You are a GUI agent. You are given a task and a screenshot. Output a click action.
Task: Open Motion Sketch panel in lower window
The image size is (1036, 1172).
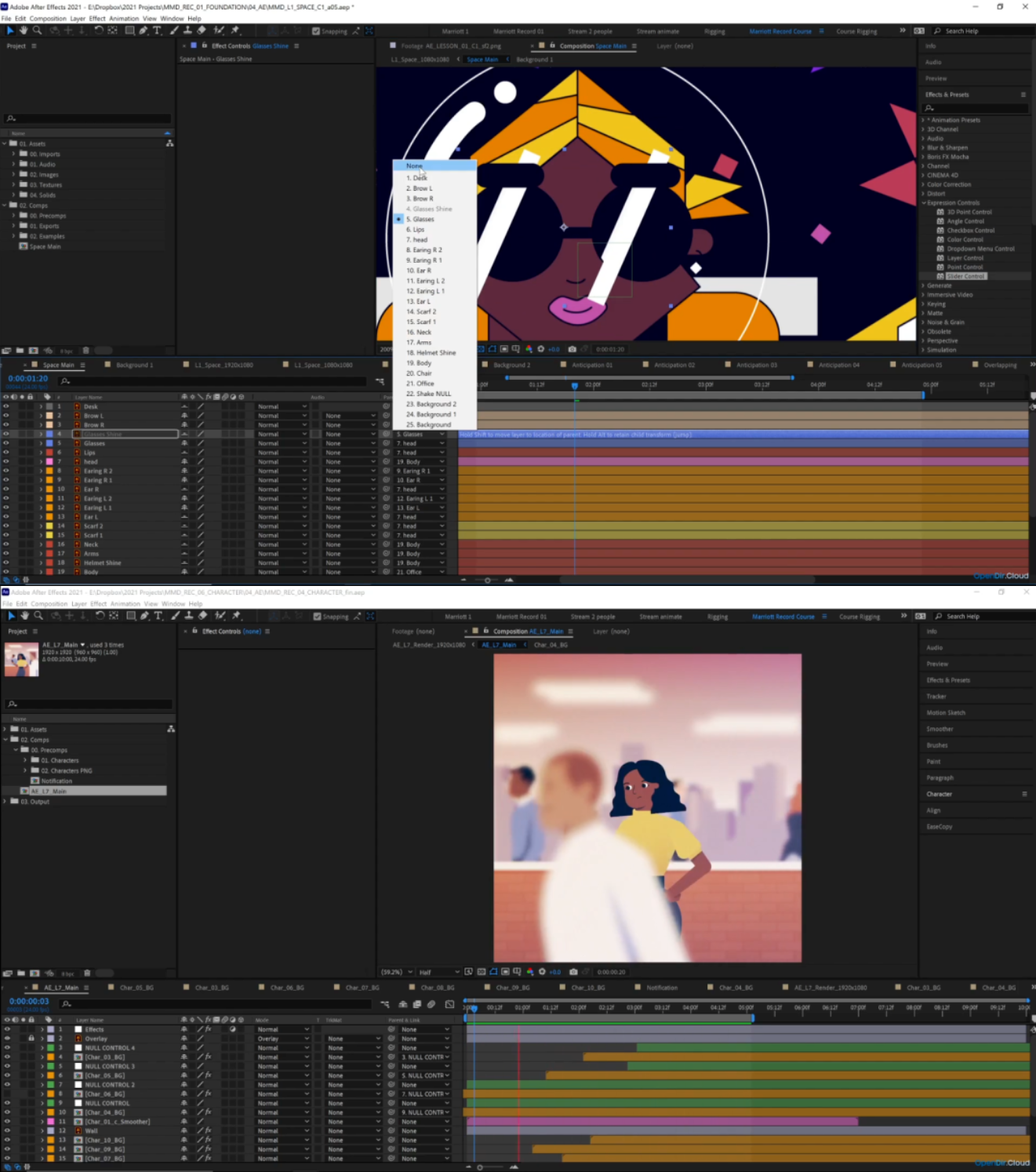click(x=946, y=713)
